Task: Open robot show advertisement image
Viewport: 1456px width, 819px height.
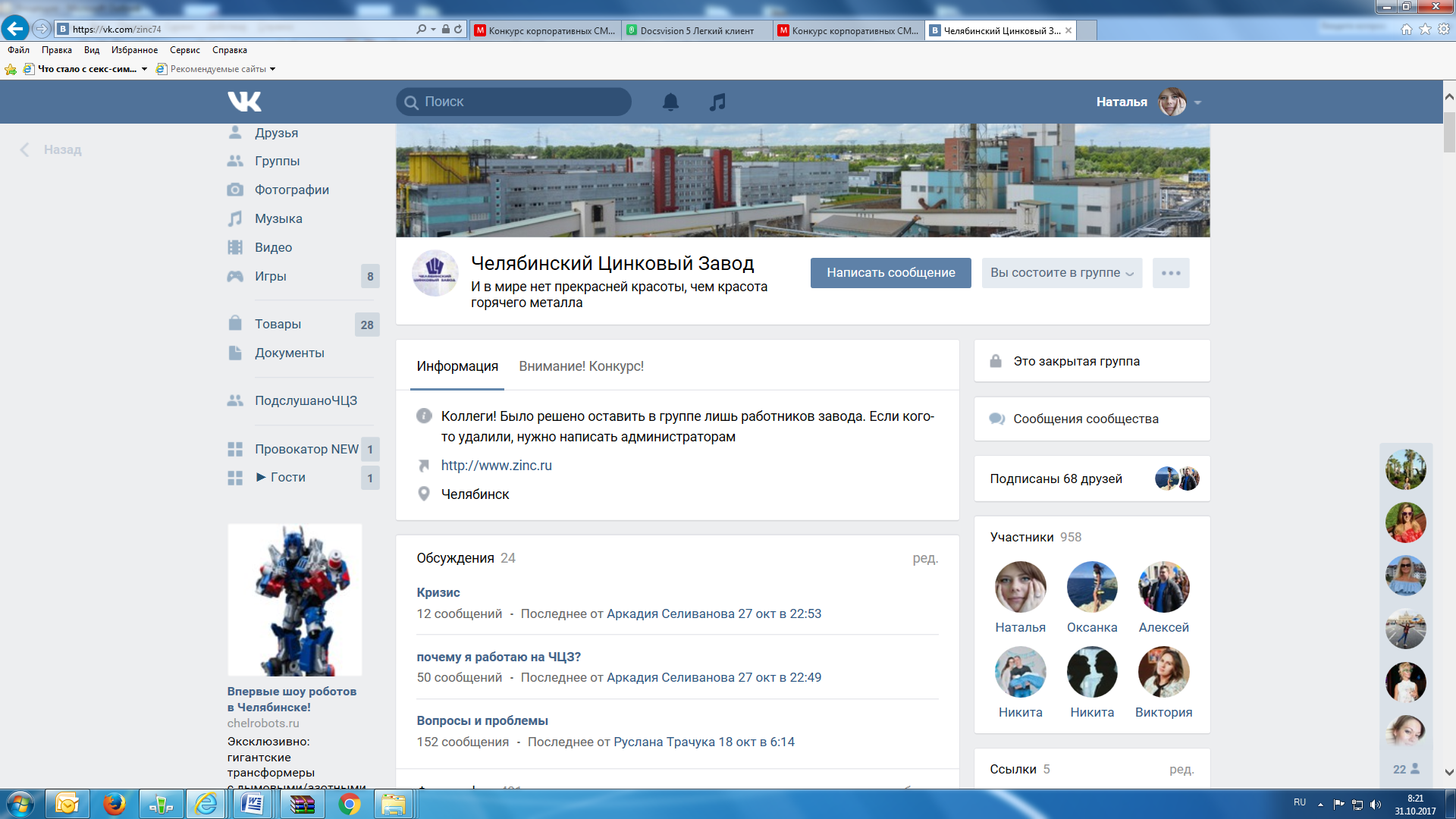Action: point(295,600)
